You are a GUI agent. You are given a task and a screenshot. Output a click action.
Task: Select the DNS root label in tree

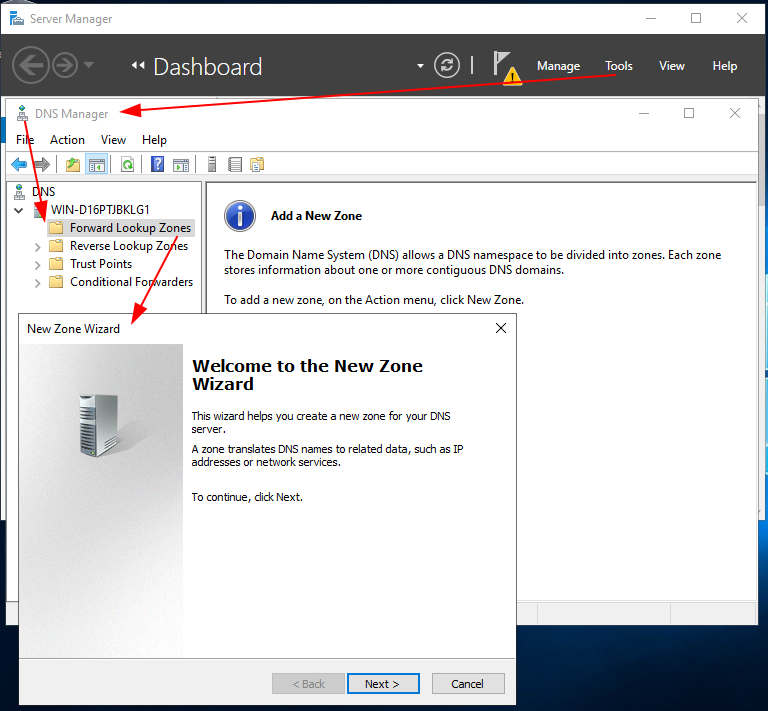coord(44,191)
